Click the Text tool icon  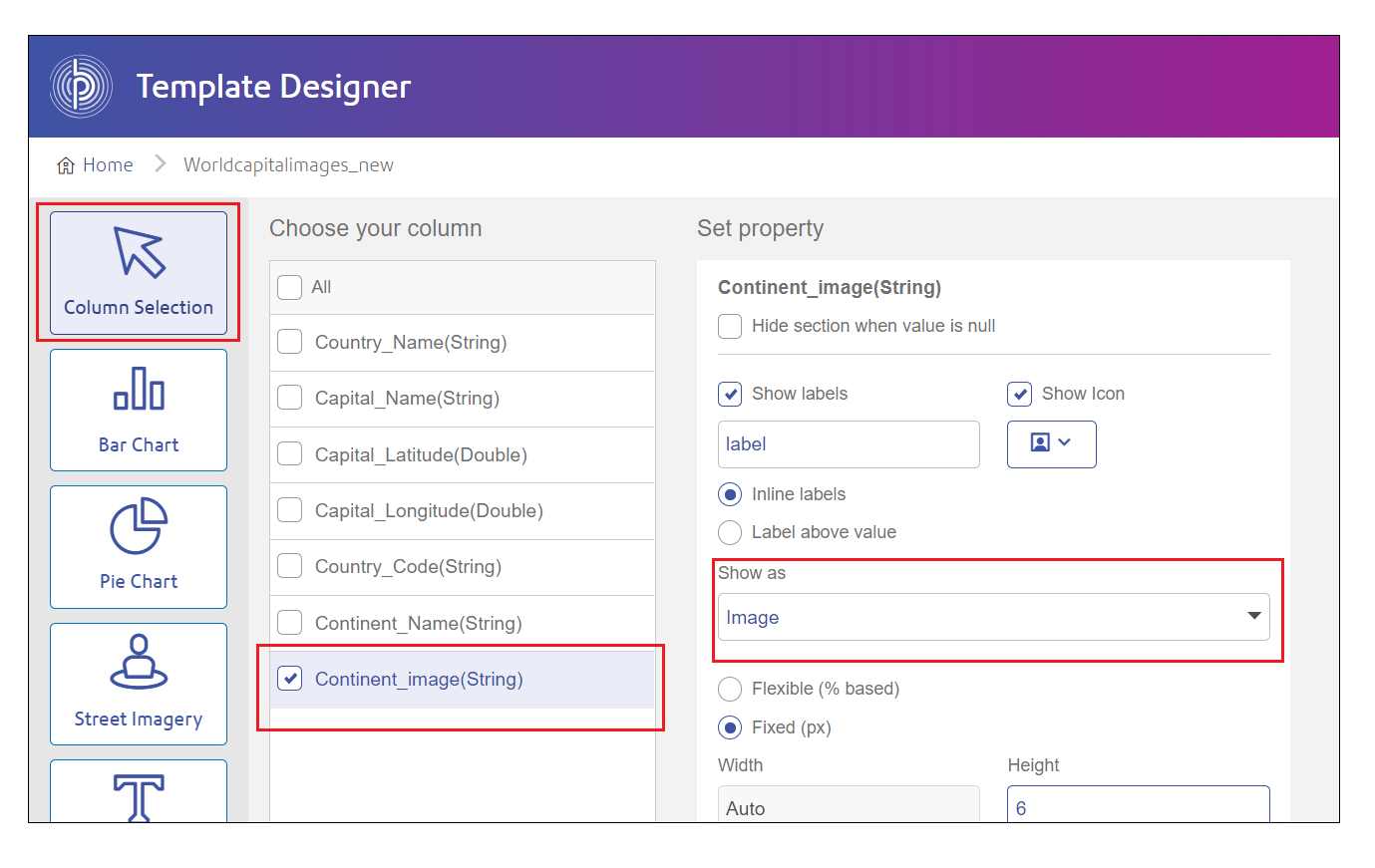click(x=139, y=795)
